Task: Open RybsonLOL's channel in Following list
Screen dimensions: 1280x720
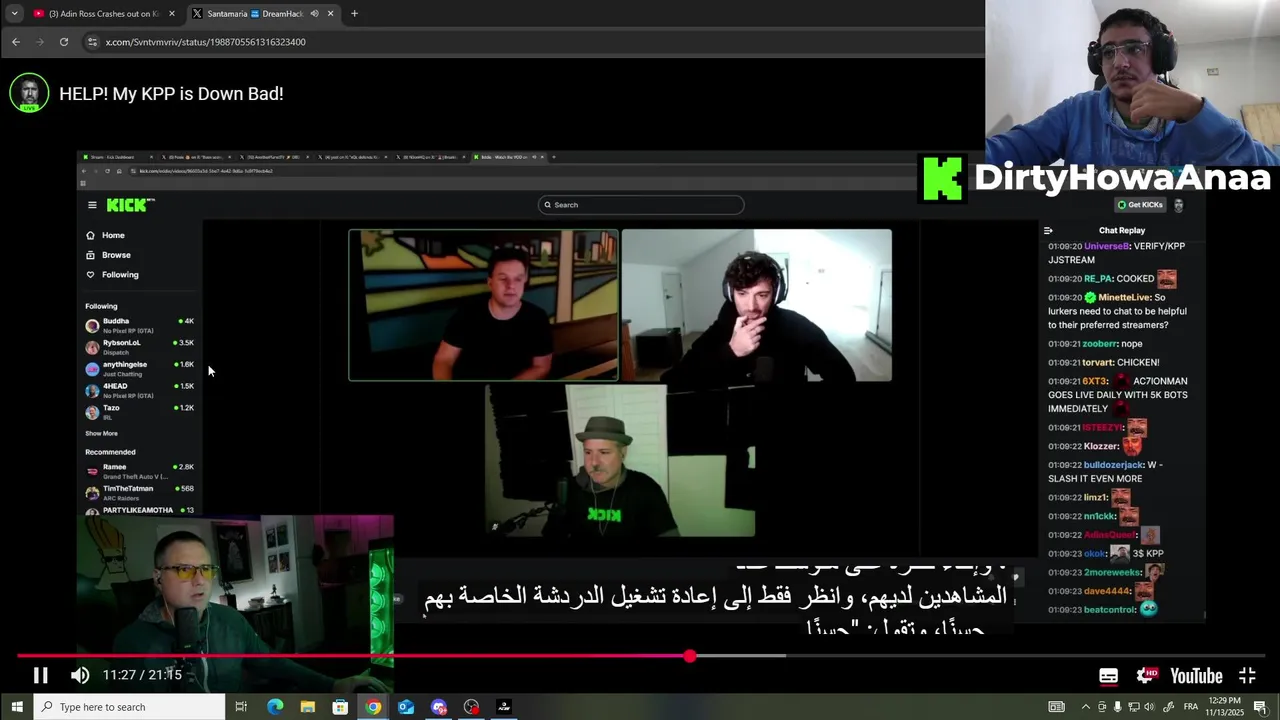Action: tap(139, 347)
